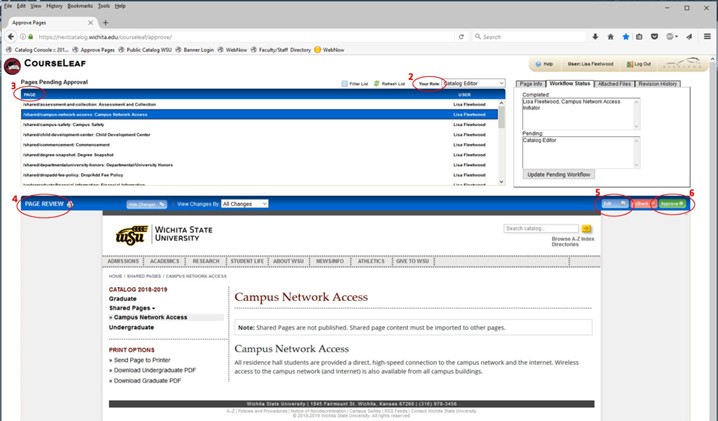Click the Hide Changes button

click(147, 204)
